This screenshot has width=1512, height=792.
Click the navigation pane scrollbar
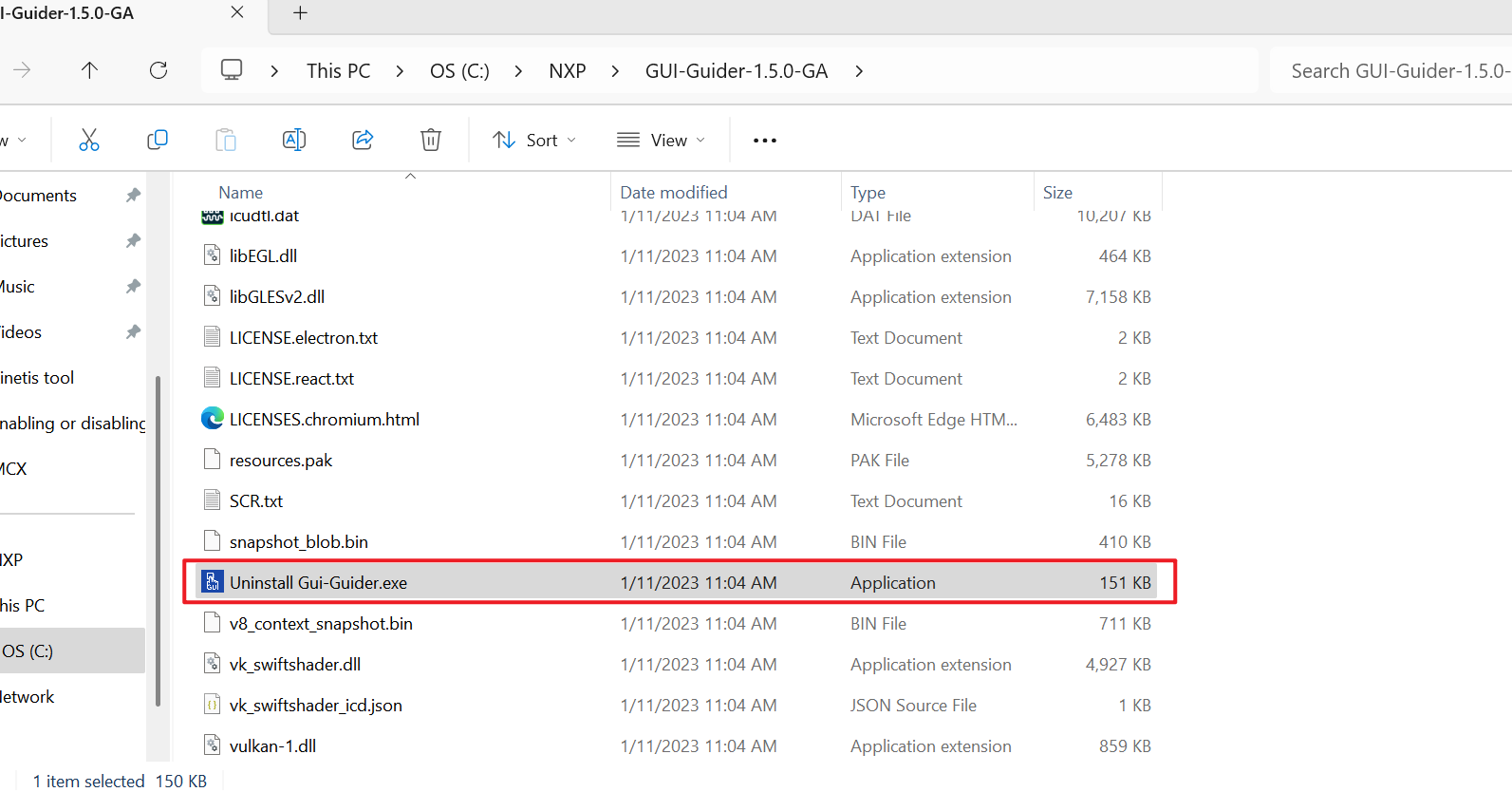pos(158,541)
